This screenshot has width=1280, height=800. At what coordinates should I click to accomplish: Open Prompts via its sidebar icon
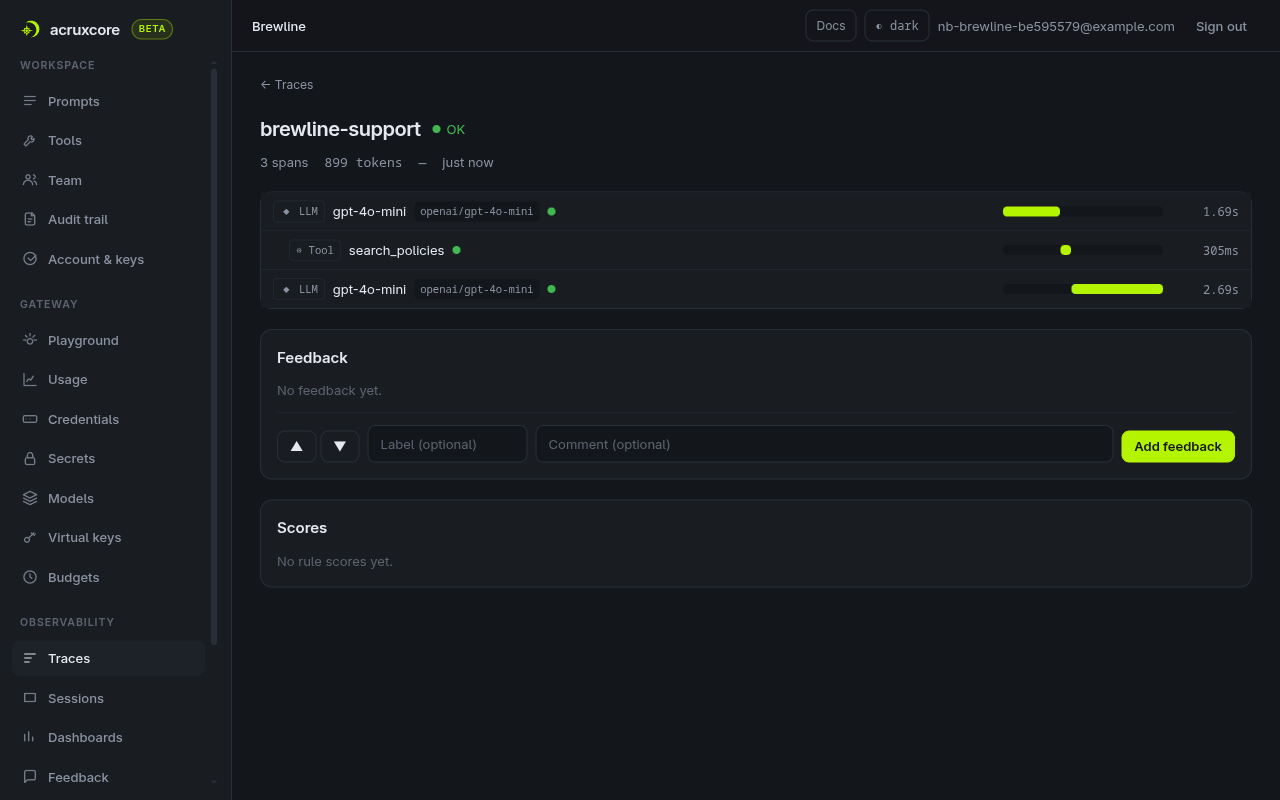(x=30, y=101)
